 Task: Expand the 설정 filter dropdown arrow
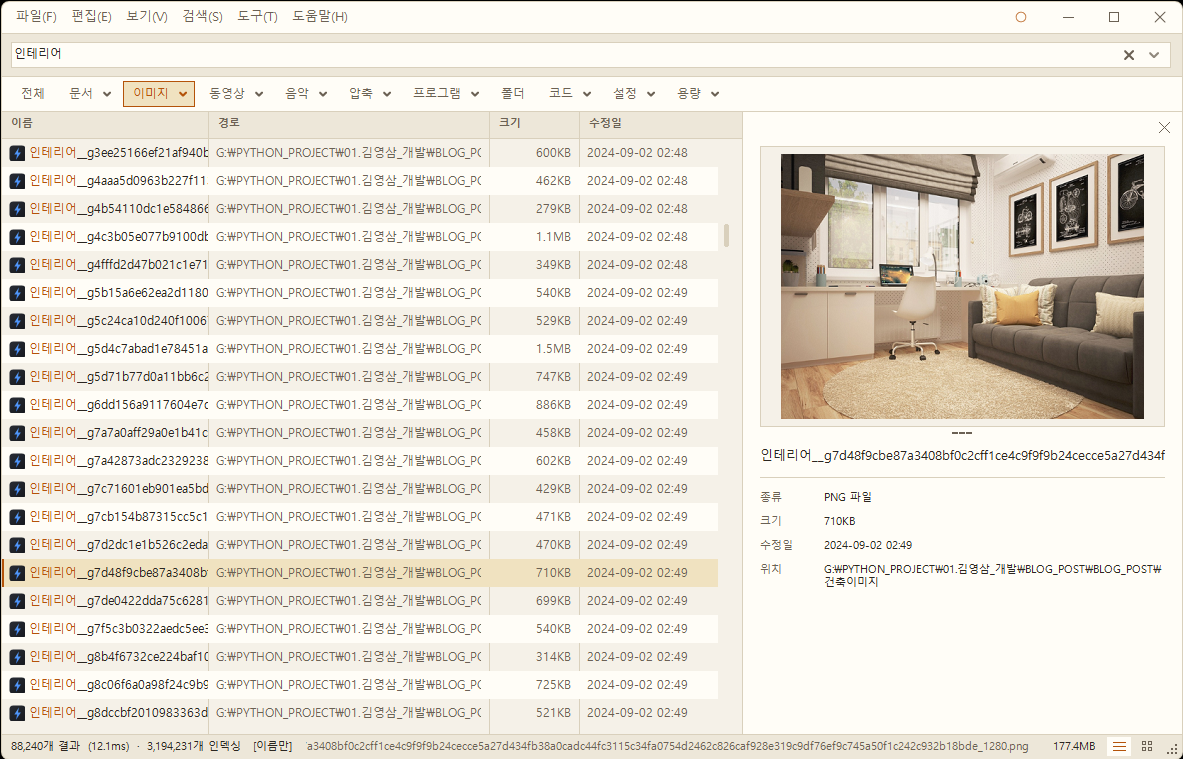[x=651, y=94]
